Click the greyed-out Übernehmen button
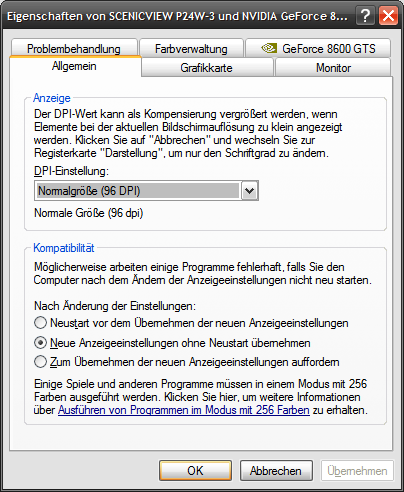This screenshot has width=404, height=492. click(x=357, y=471)
